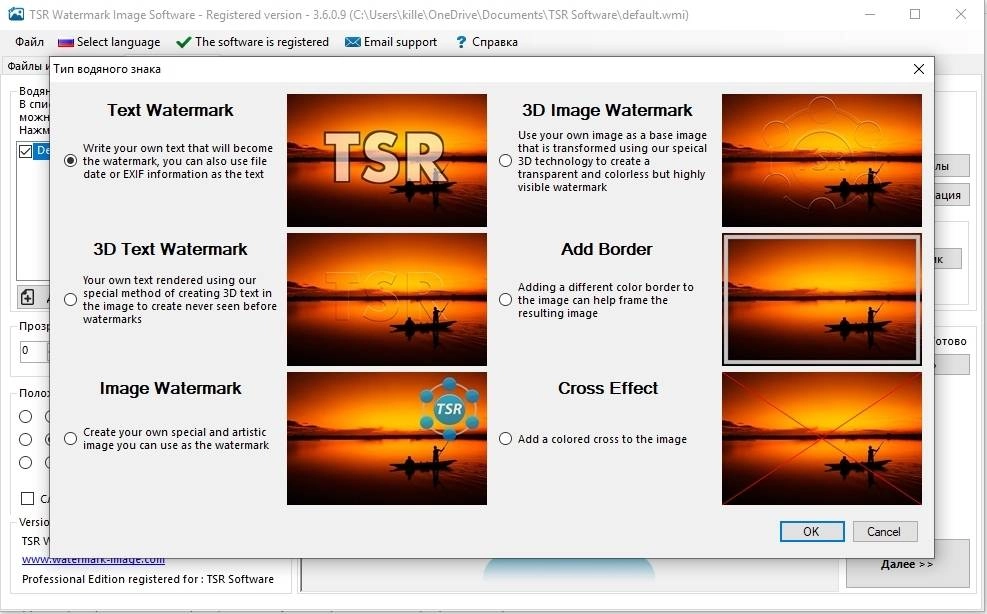
Task: Cancel the watermark type dialog
Action: 884,532
